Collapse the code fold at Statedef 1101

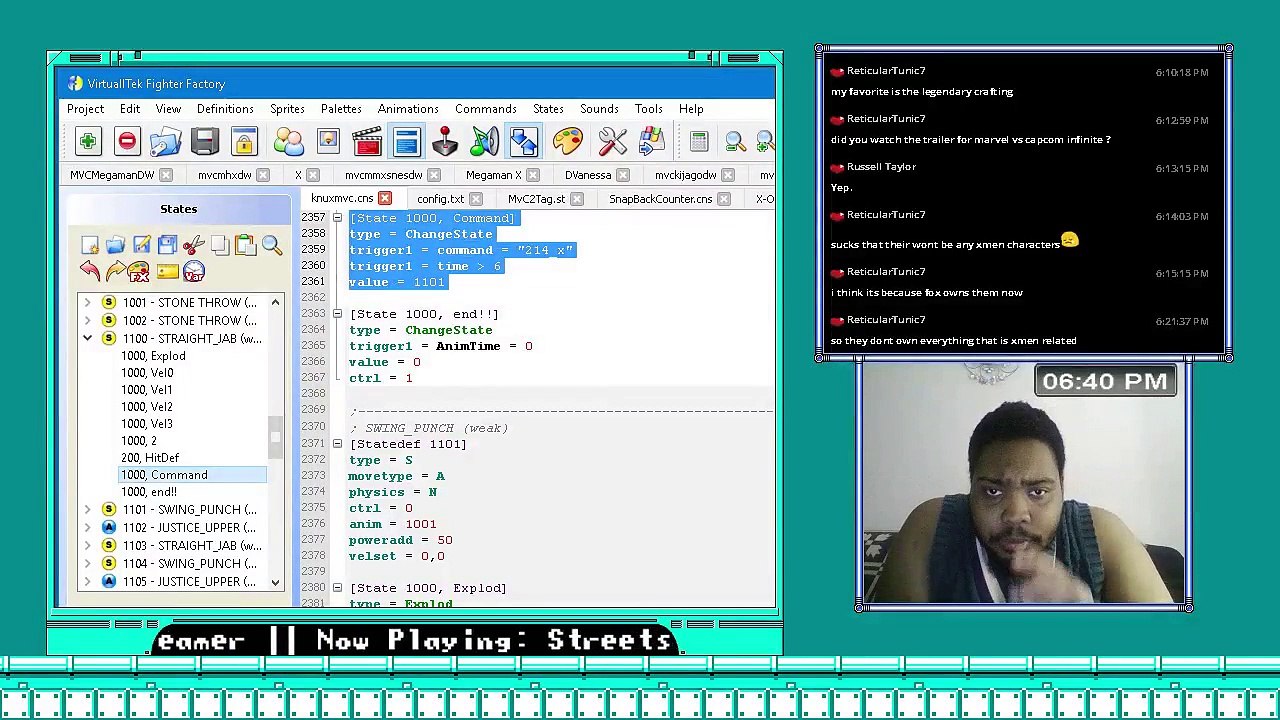click(337, 444)
